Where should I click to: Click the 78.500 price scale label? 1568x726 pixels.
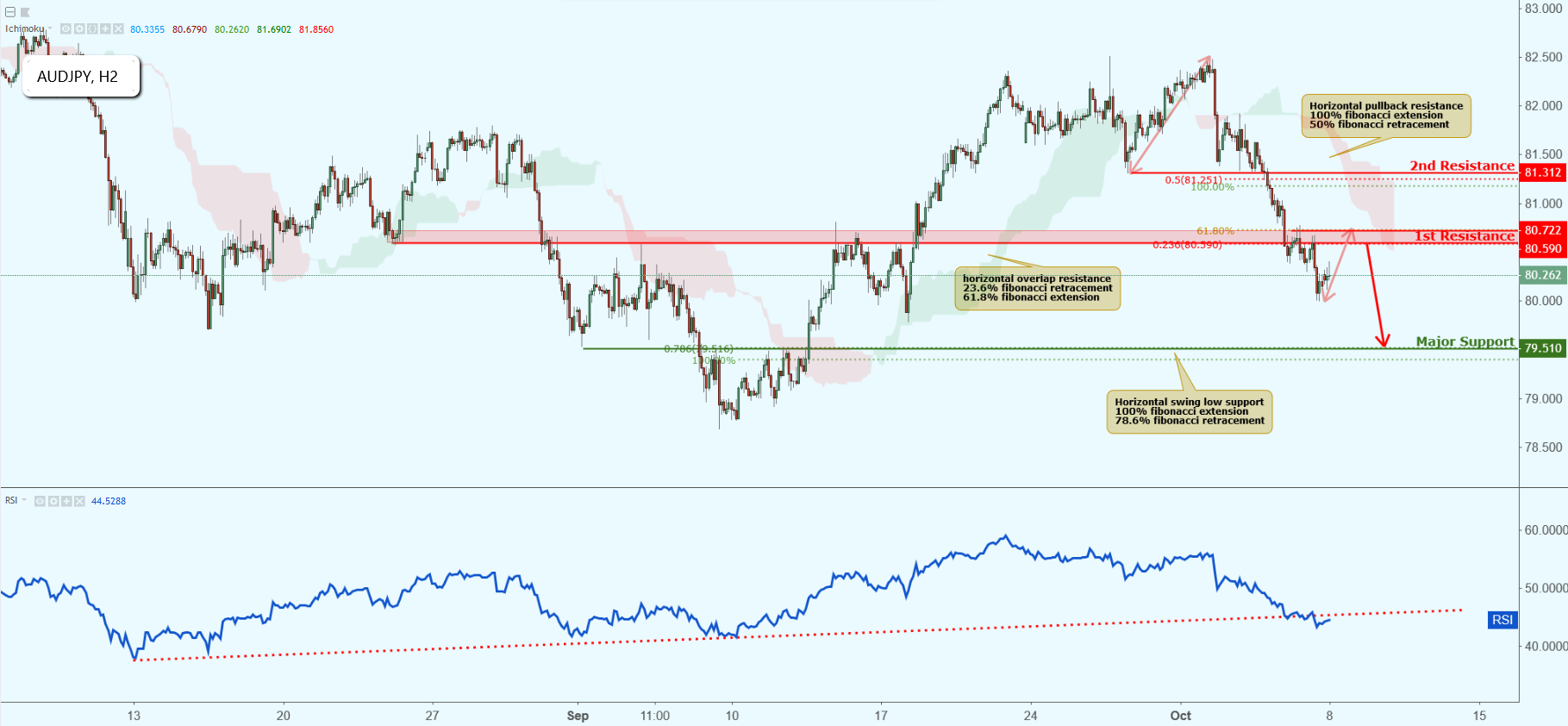(1543, 447)
